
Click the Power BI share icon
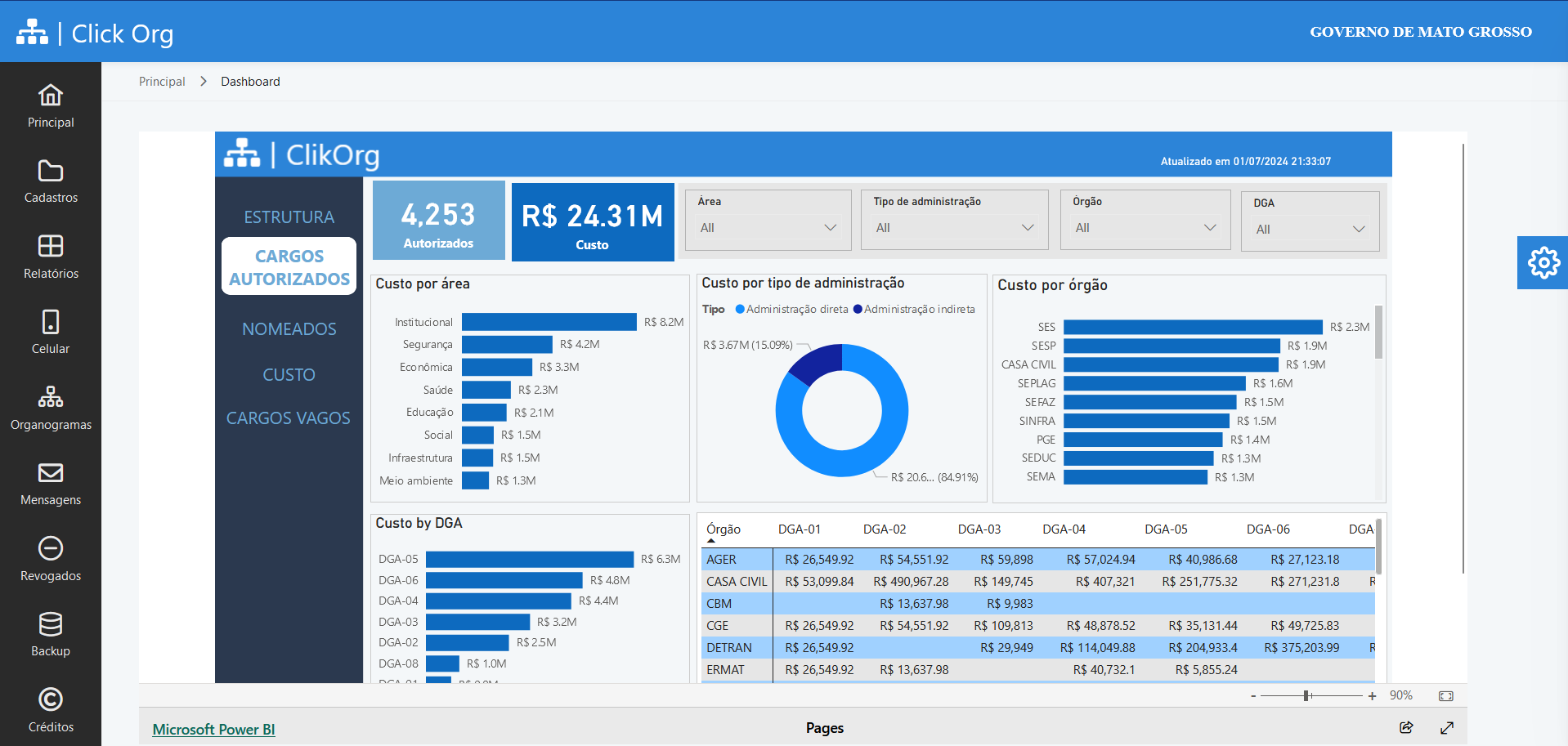click(1406, 727)
